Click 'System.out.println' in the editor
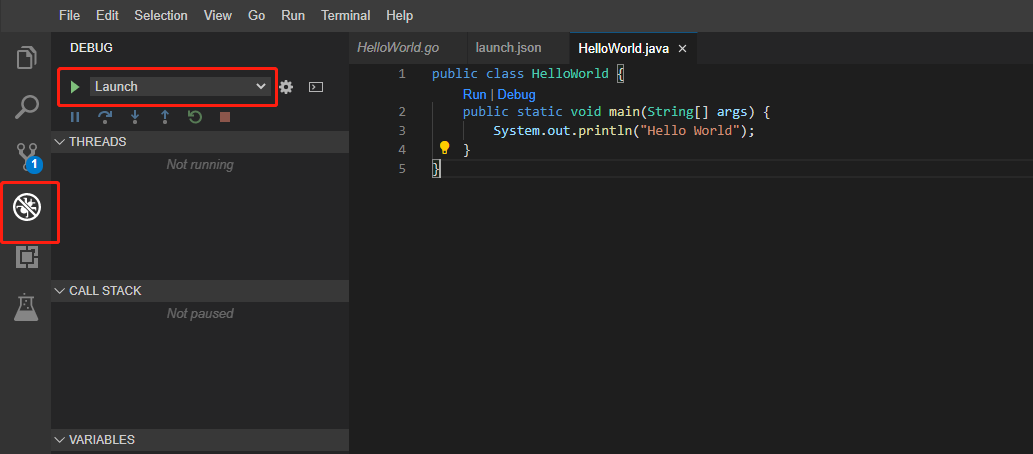 562,130
